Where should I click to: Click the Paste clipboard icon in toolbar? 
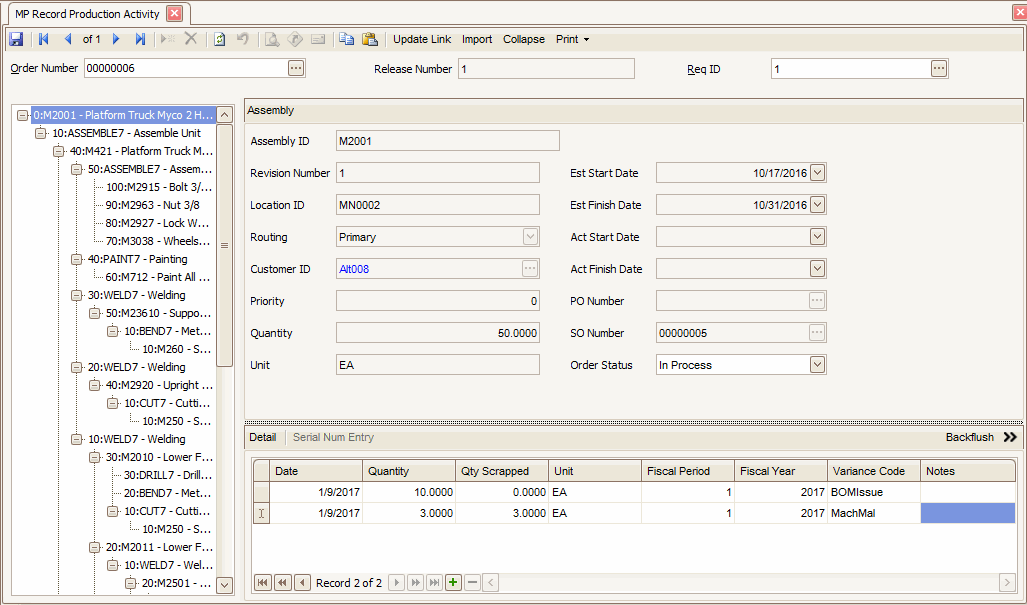click(x=370, y=39)
